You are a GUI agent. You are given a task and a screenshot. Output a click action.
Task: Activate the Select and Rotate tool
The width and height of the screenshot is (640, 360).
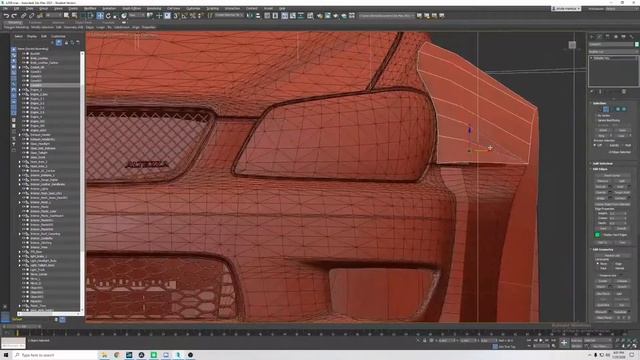pyautogui.click(x=108, y=16)
